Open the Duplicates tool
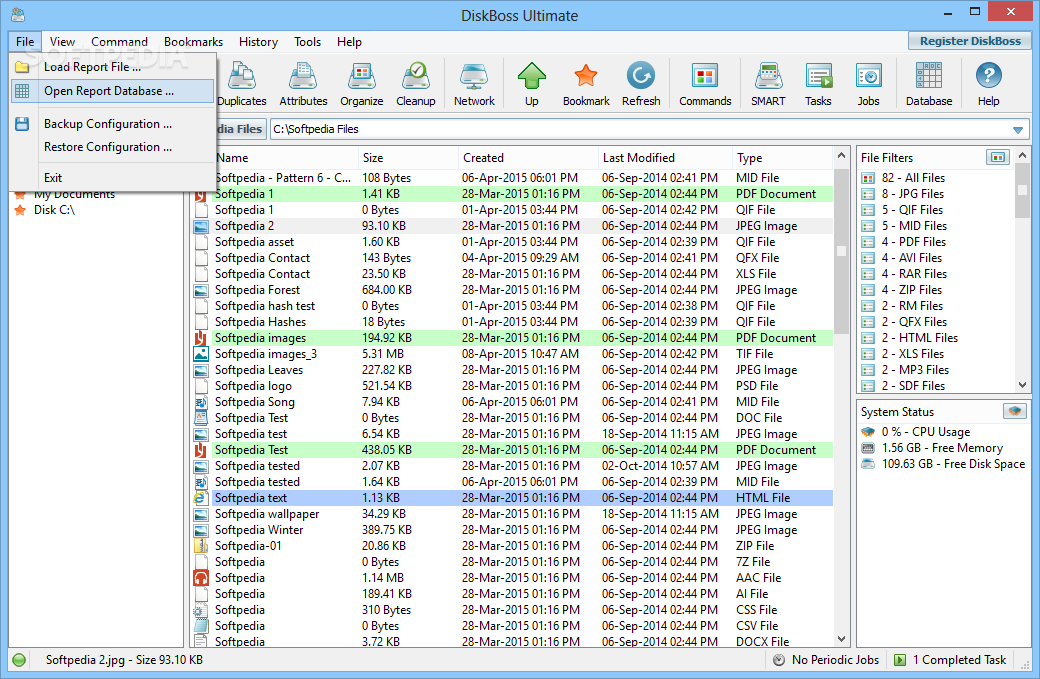Screen dimensions: 1040x679 (241, 84)
